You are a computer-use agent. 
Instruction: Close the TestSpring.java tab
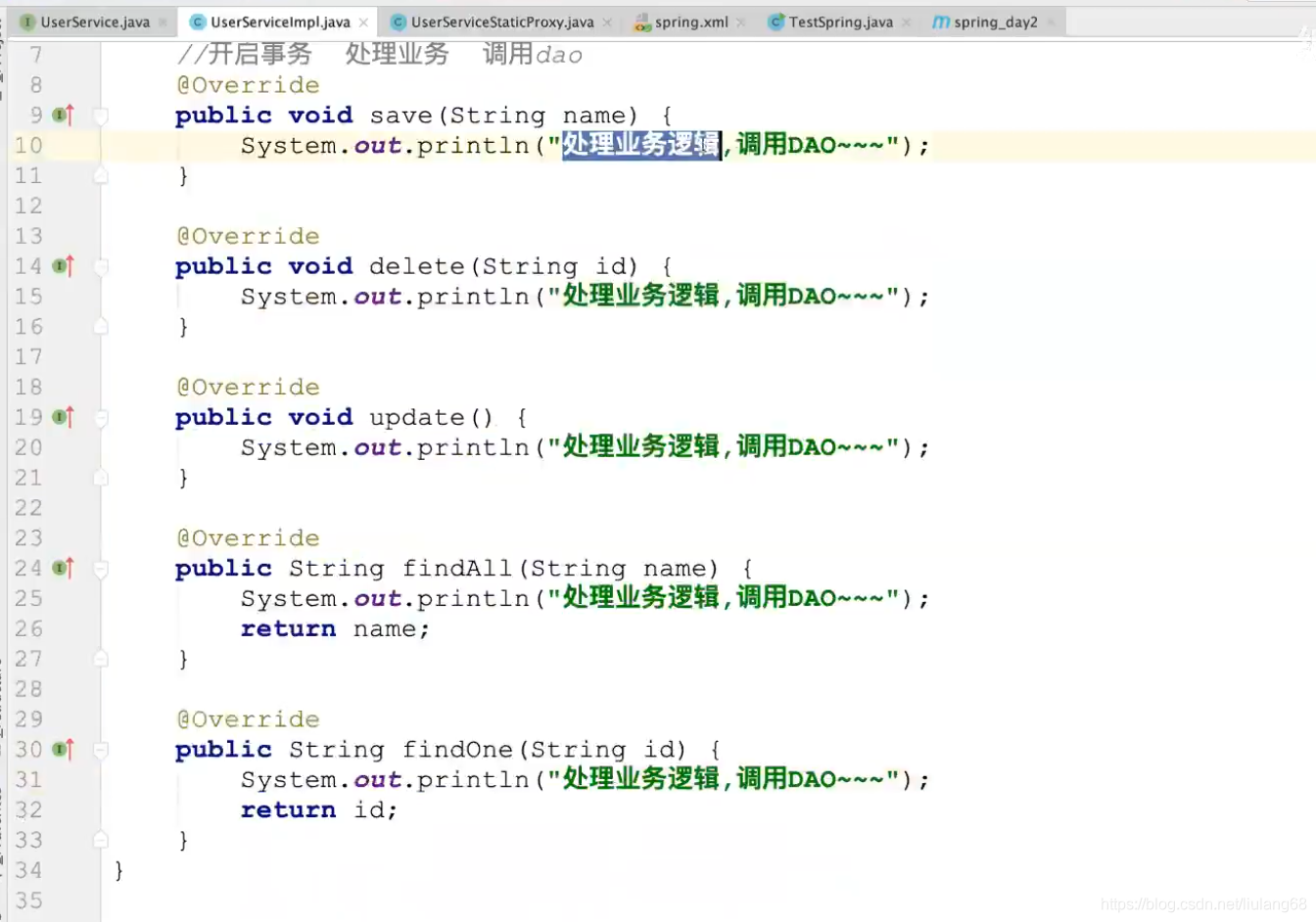tap(906, 23)
